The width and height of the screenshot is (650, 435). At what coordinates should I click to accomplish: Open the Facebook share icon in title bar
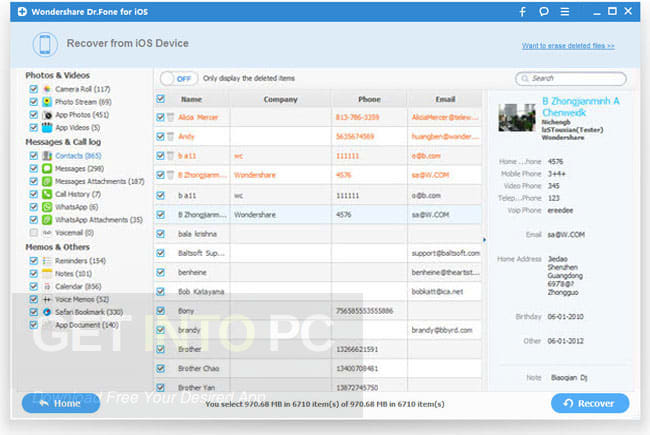click(523, 12)
